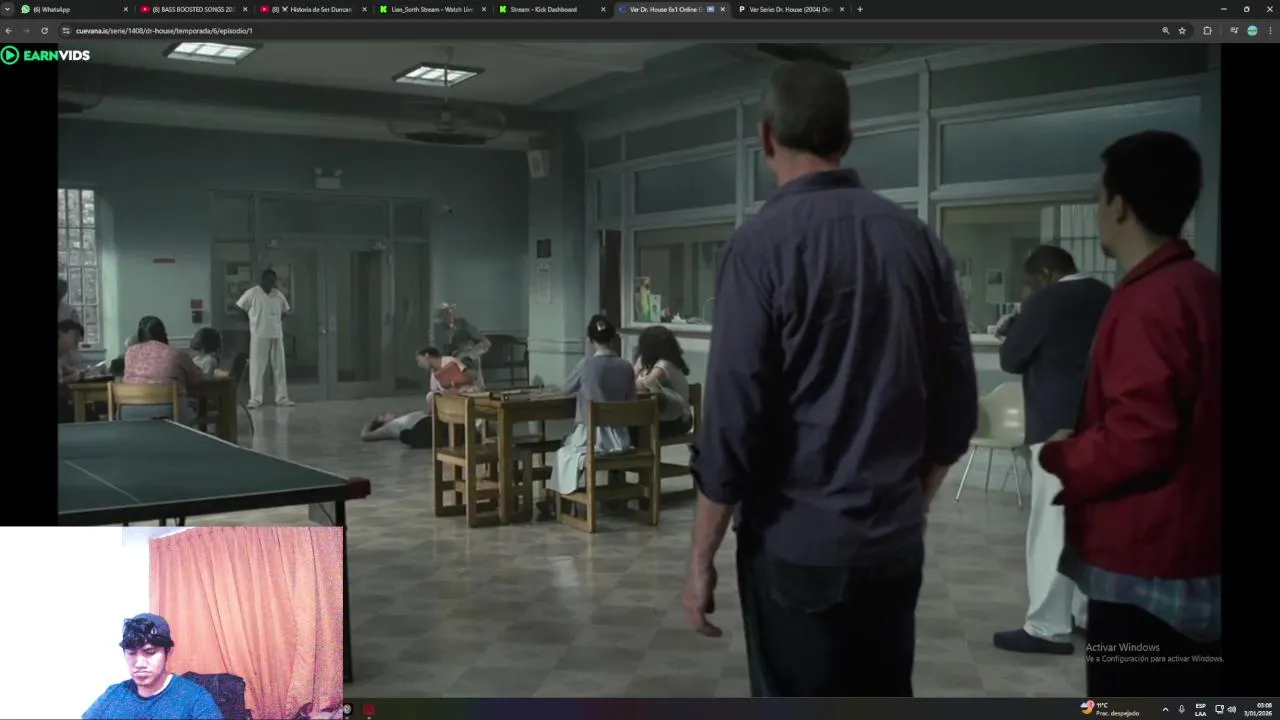Change the ESP LAA keyboard language
Image resolution: width=1280 pixels, height=720 pixels.
pos(1201,709)
